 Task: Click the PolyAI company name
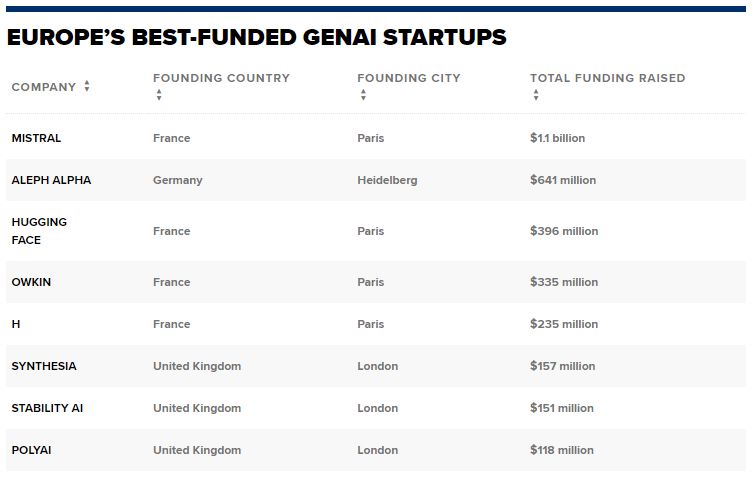31,450
